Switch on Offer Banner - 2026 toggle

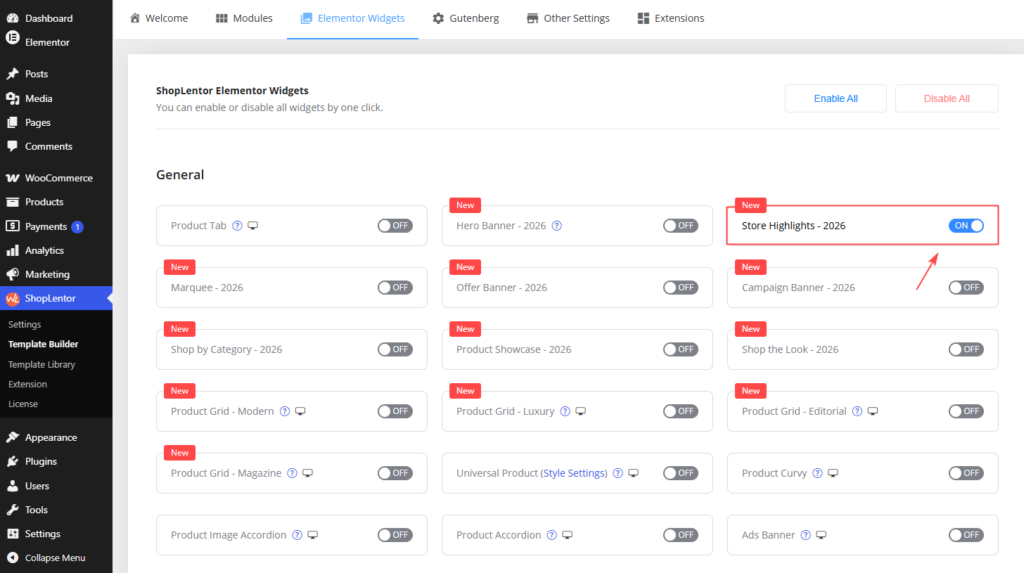(x=680, y=287)
